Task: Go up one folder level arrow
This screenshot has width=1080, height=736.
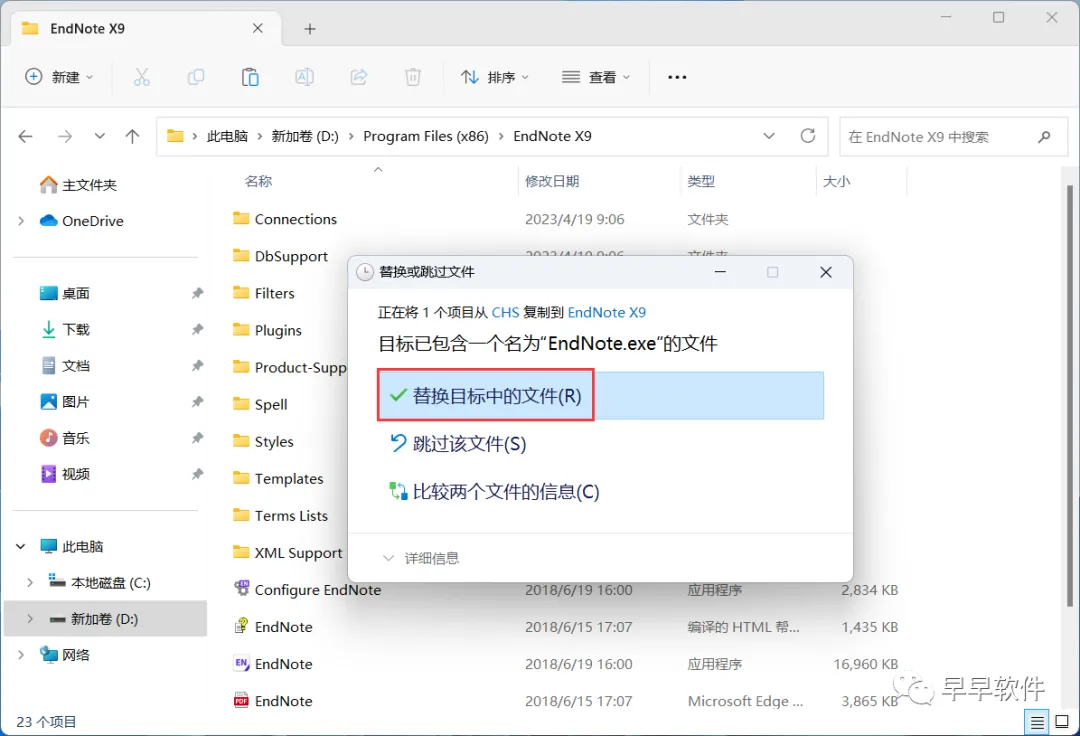Action: click(x=132, y=136)
